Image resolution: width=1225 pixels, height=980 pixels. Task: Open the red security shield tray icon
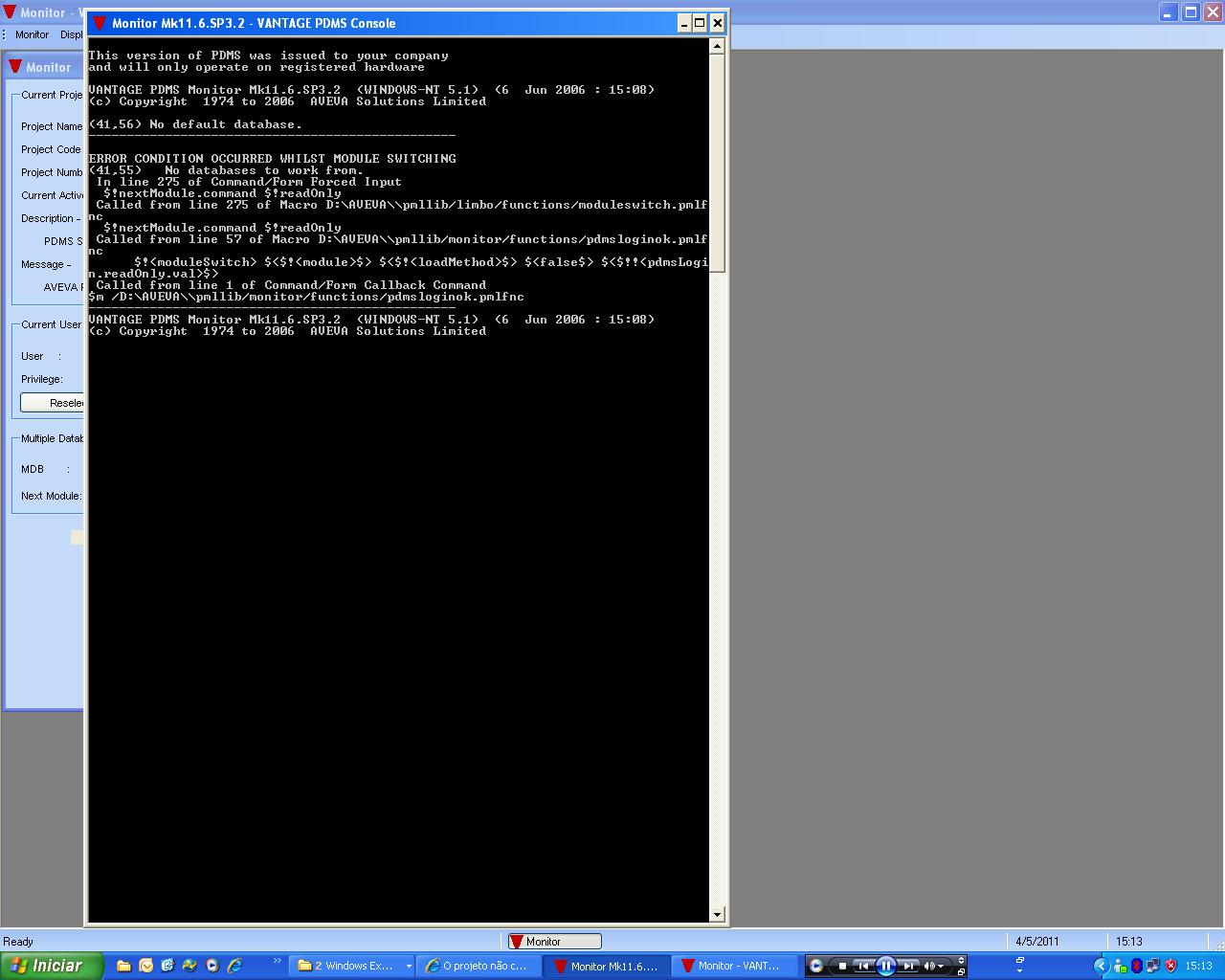click(x=1170, y=966)
